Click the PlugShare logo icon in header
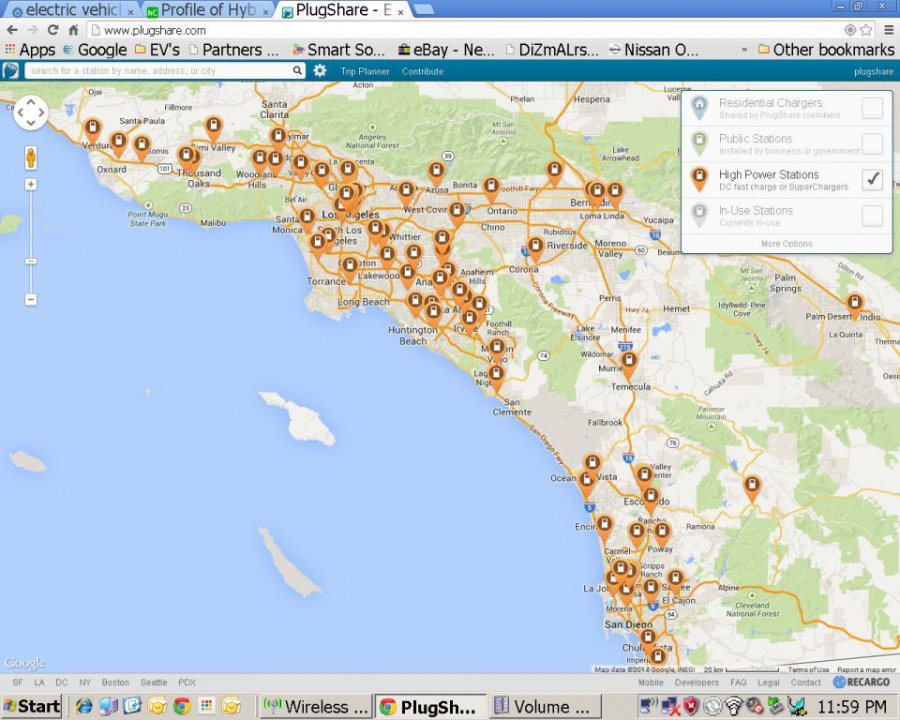The height and width of the screenshot is (720, 900). click(x=10, y=71)
